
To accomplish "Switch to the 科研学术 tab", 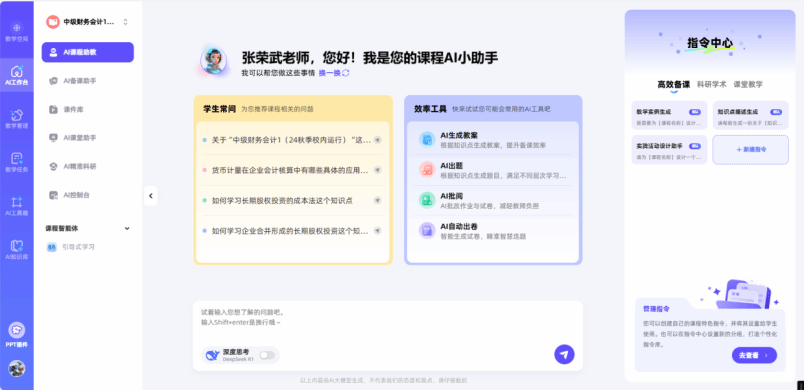I will (712, 85).
